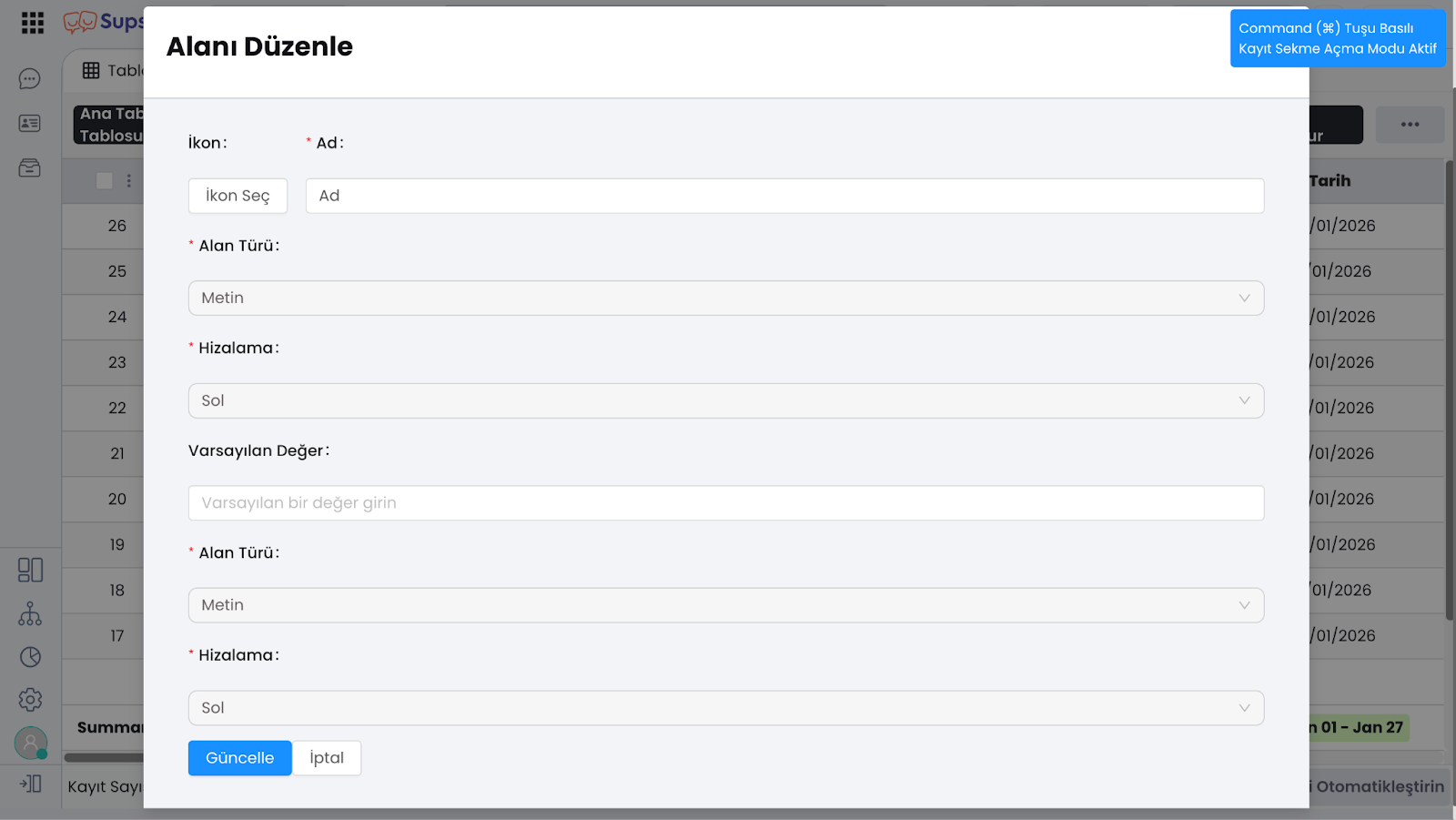The image size is (1456, 820).
Task: Open the chat messages sidebar icon
Action: 30,79
